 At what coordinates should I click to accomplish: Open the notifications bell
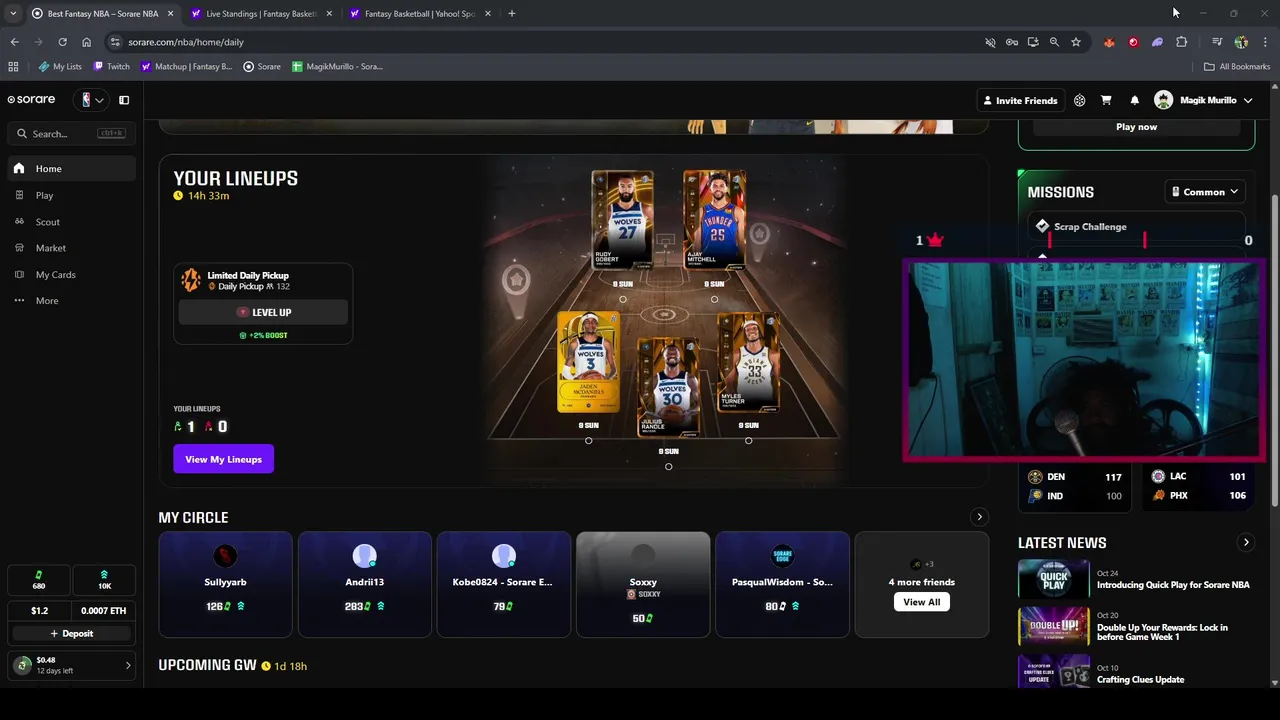point(1134,100)
